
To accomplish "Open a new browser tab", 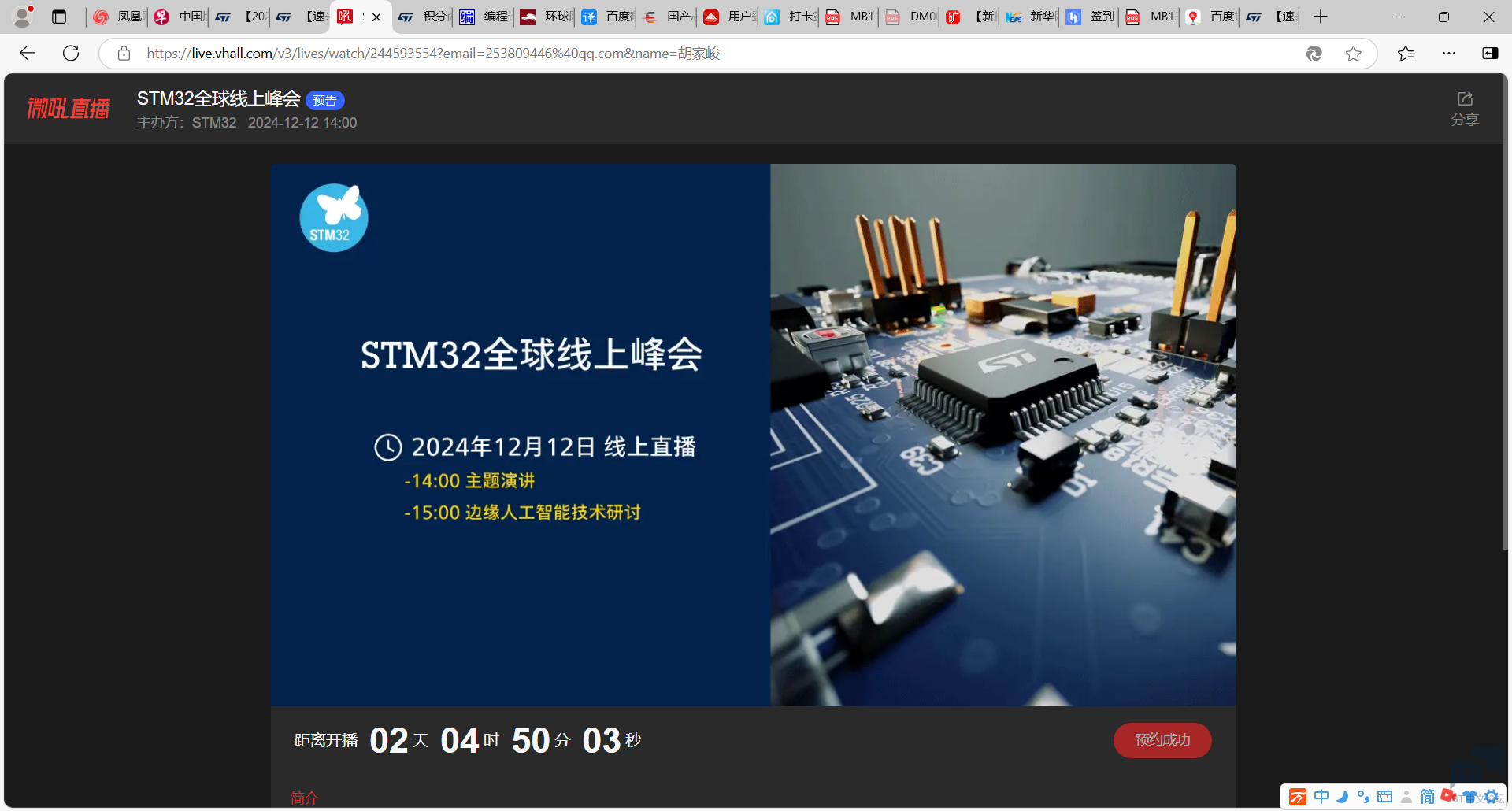I will coord(1321,17).
